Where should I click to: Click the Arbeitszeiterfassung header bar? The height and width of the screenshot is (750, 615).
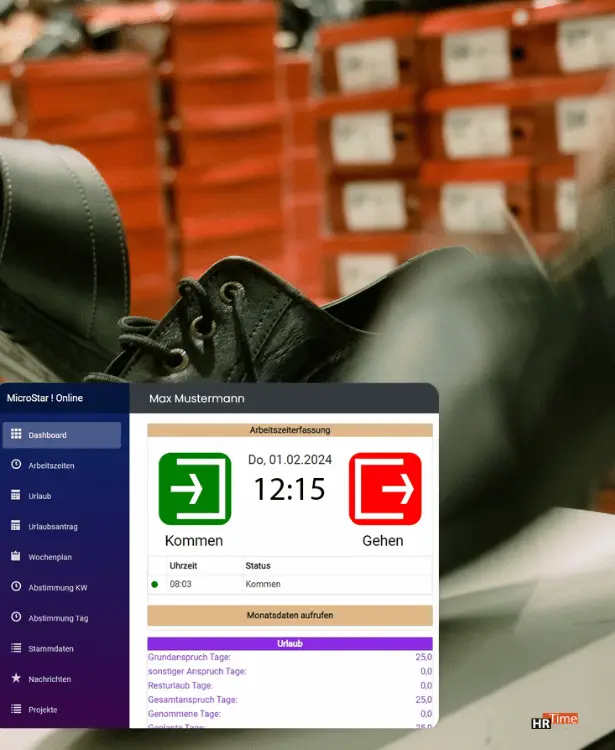click(290, 430)
